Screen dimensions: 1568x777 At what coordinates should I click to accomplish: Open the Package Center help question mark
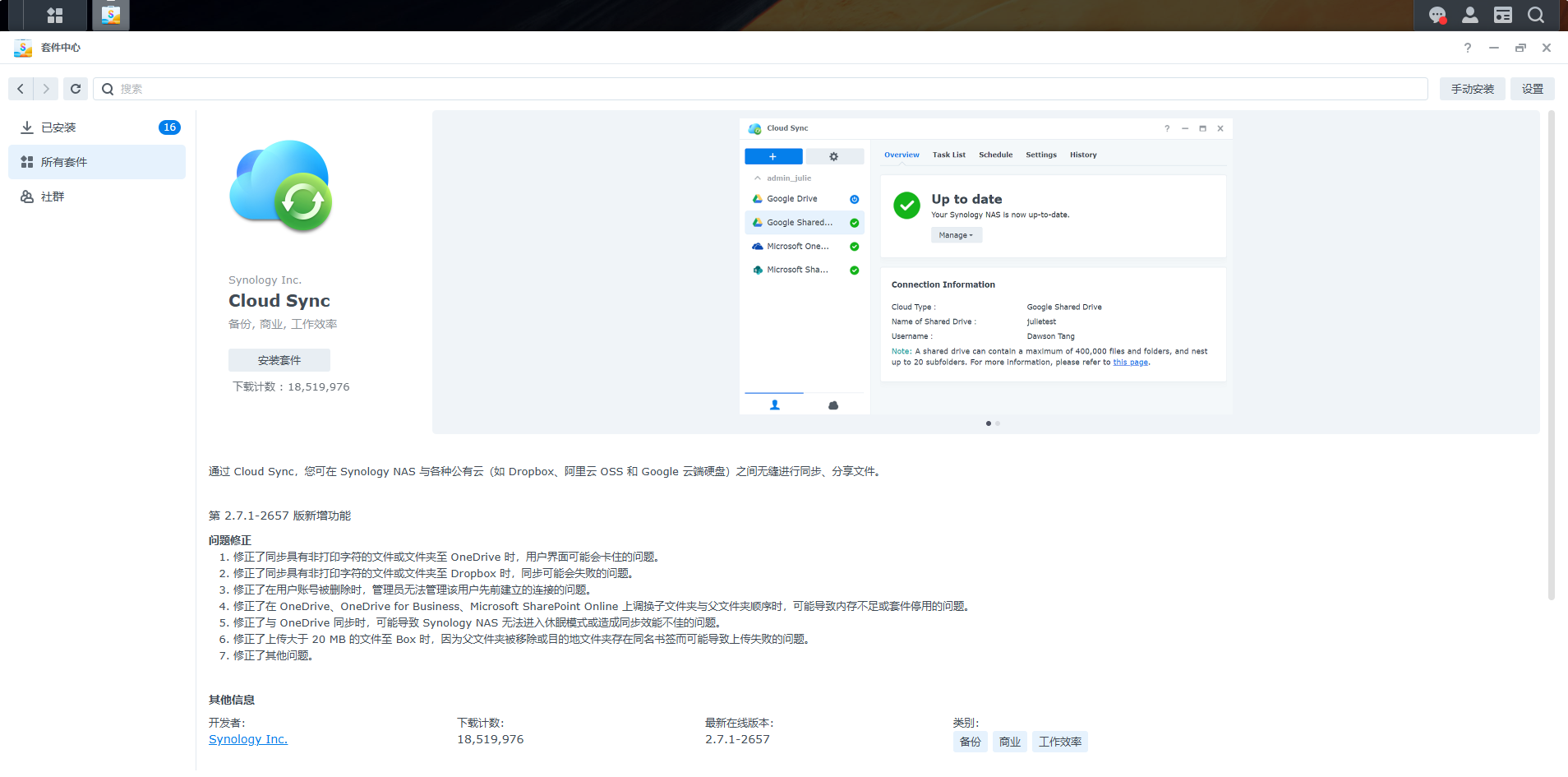(1468, 48)
